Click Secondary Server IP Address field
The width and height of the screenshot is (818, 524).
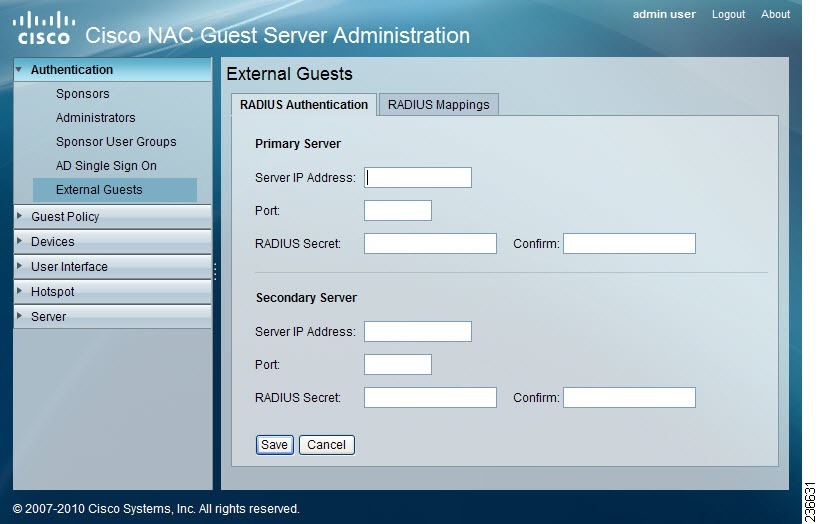(x=418, y=331)
